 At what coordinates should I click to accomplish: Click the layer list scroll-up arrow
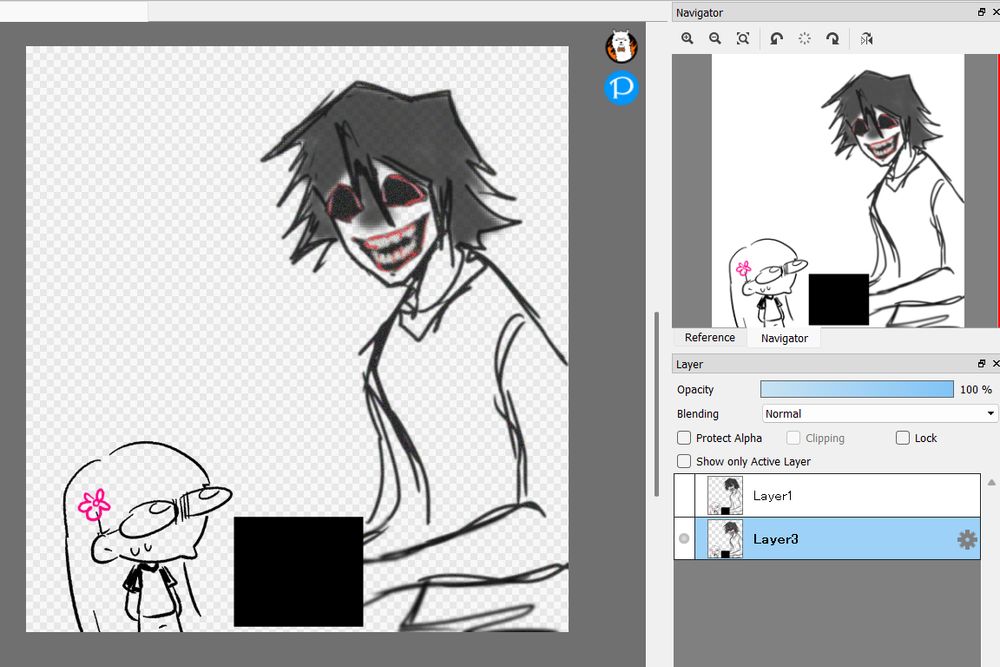pyautogui.click(x=991, y=482)
